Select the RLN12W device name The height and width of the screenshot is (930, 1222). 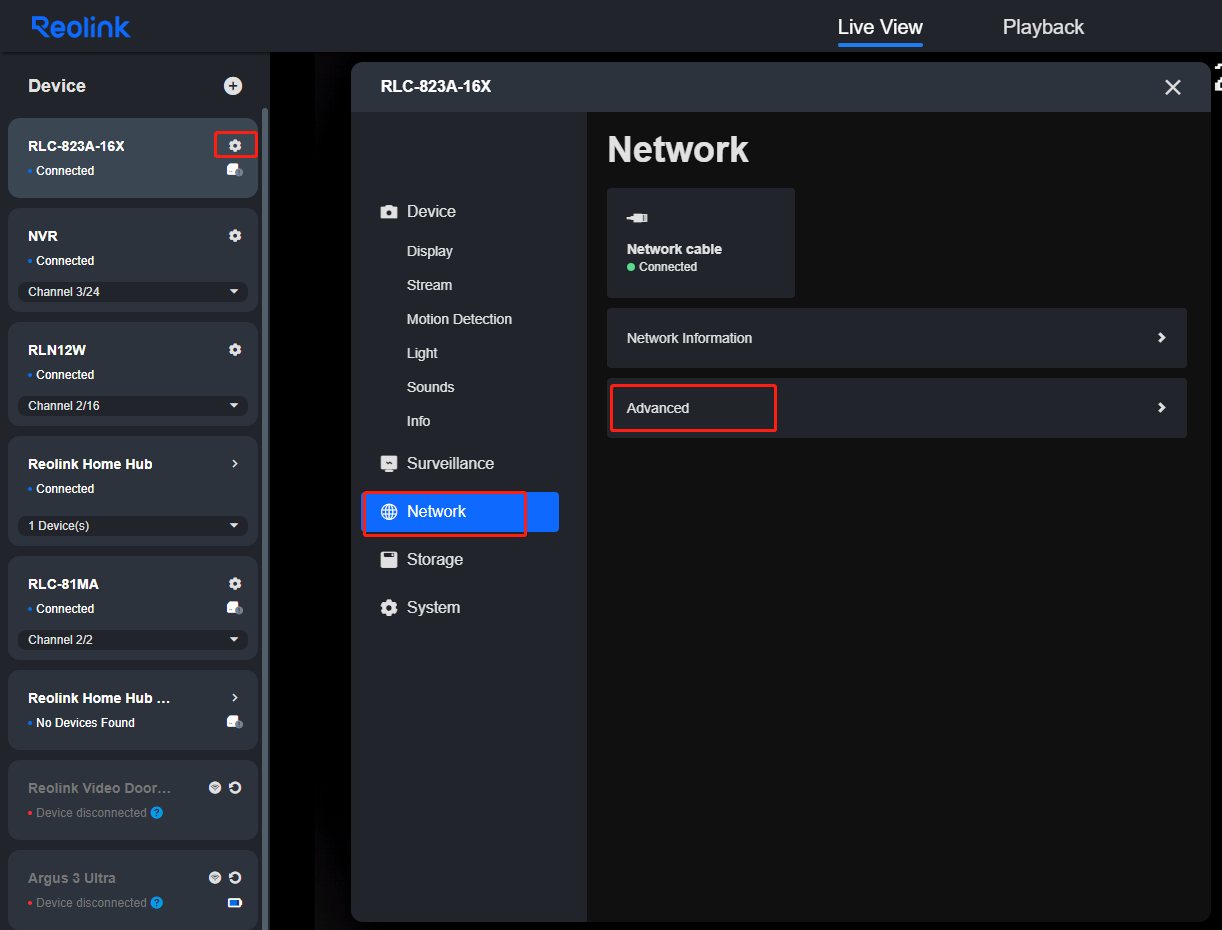tap(57, 350)
